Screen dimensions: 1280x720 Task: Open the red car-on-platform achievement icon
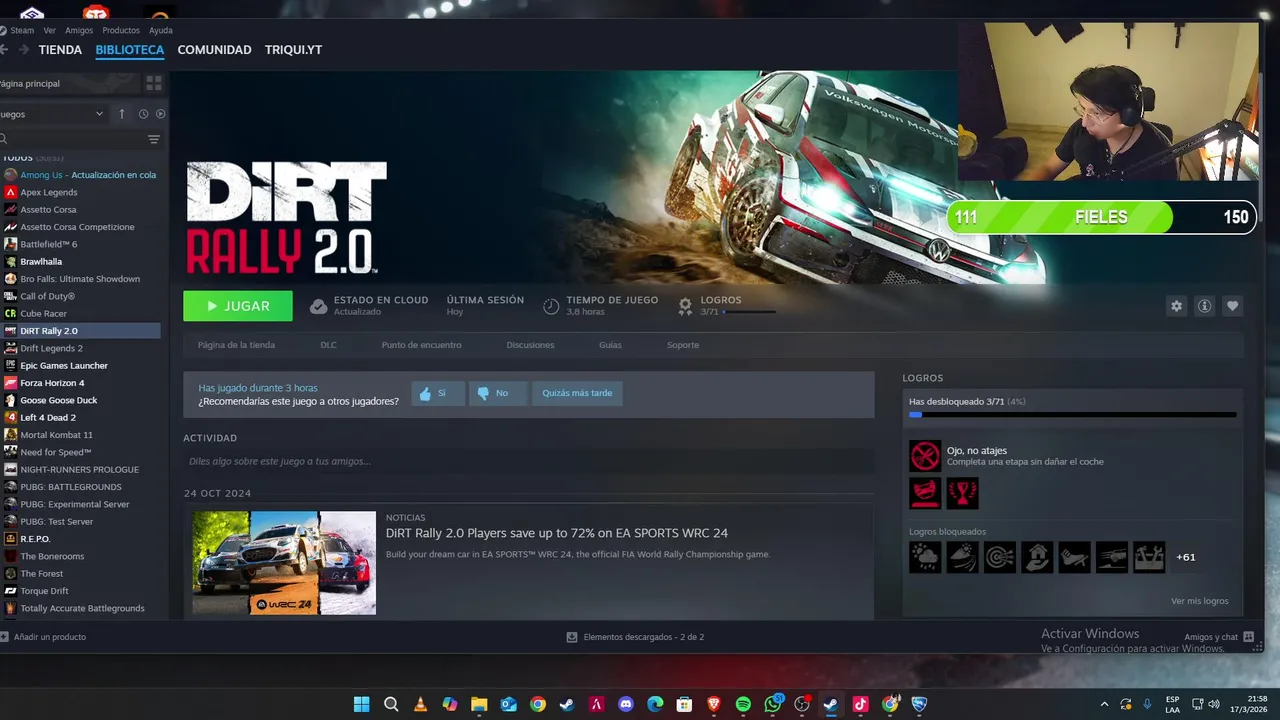(925, 493)
